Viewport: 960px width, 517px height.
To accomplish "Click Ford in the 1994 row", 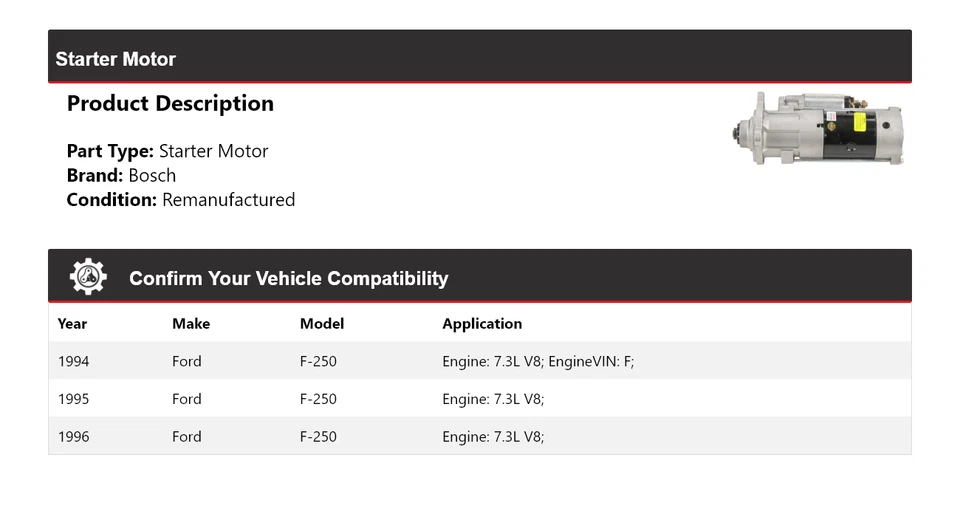I will 187,361.
